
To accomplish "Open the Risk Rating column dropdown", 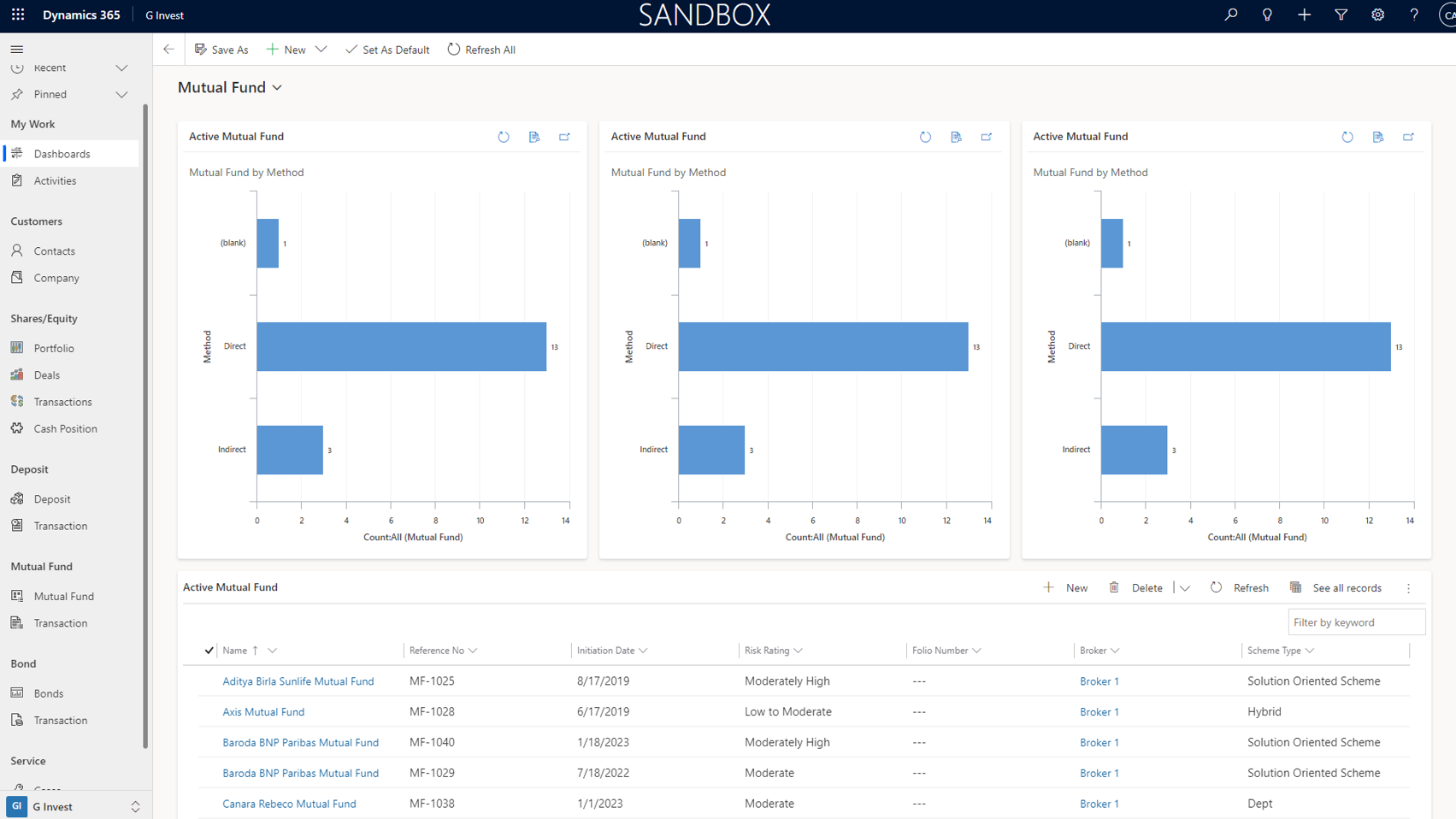I will pos(798,651).
